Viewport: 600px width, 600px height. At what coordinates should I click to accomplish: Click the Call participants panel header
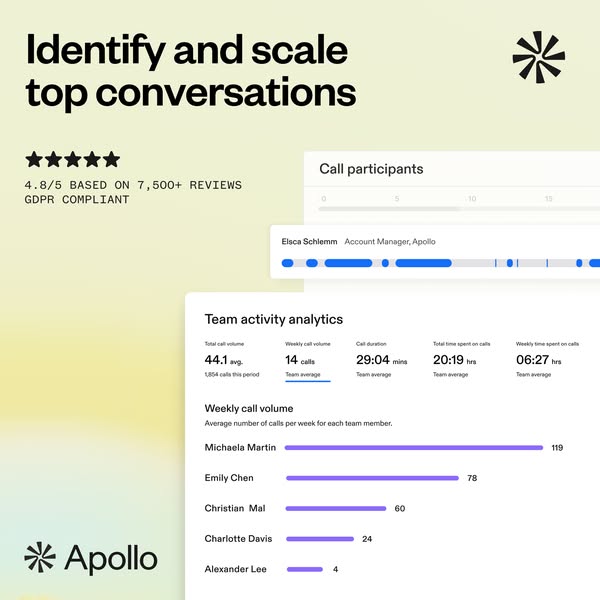tap(371, 169)
